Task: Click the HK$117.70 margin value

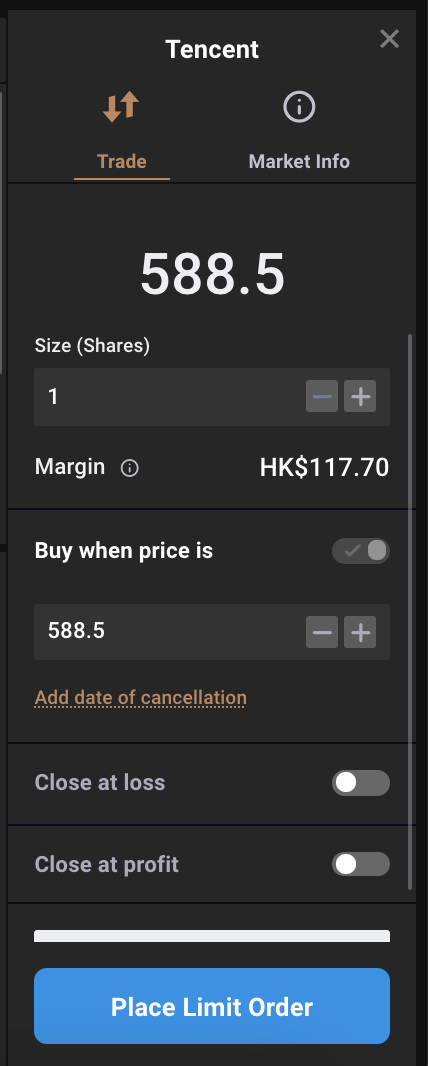Action: pos(325,468)
